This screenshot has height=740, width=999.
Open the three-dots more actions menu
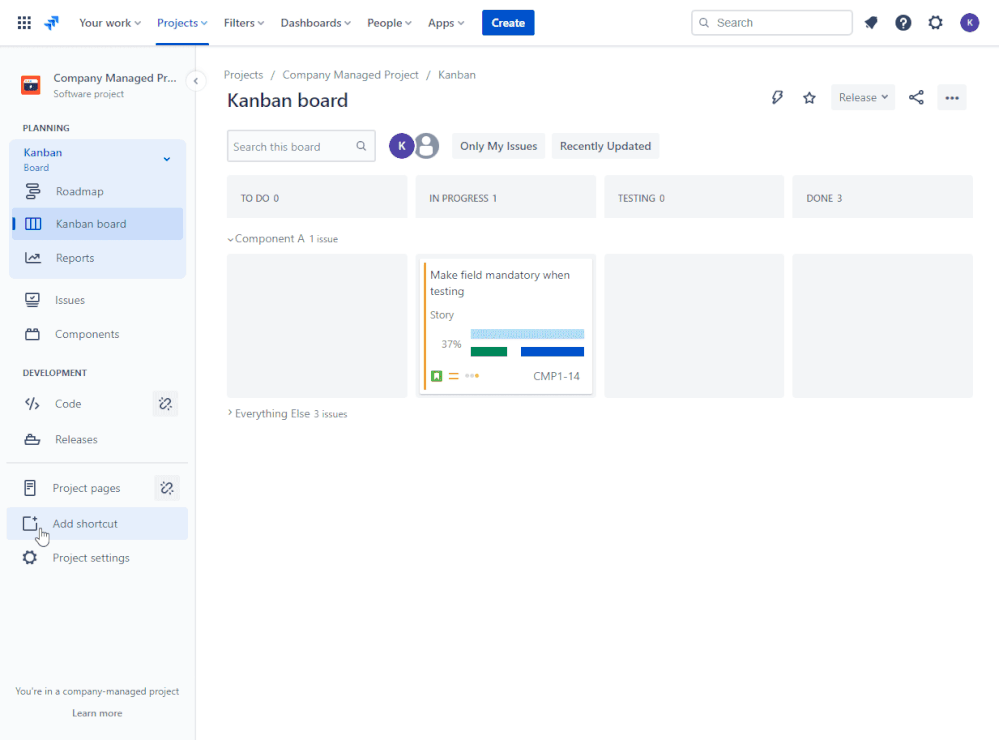pyautogui.click(x=952, y=98)
